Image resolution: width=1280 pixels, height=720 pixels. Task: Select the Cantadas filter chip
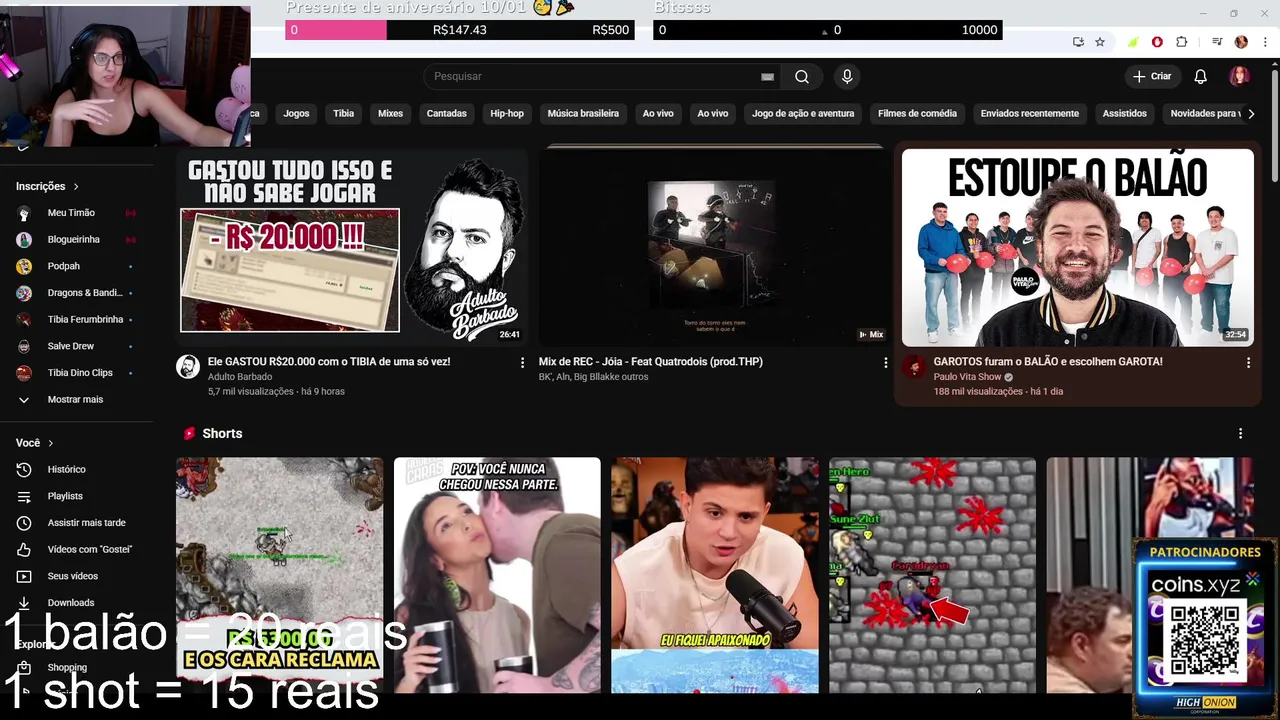tap(447, 114)
